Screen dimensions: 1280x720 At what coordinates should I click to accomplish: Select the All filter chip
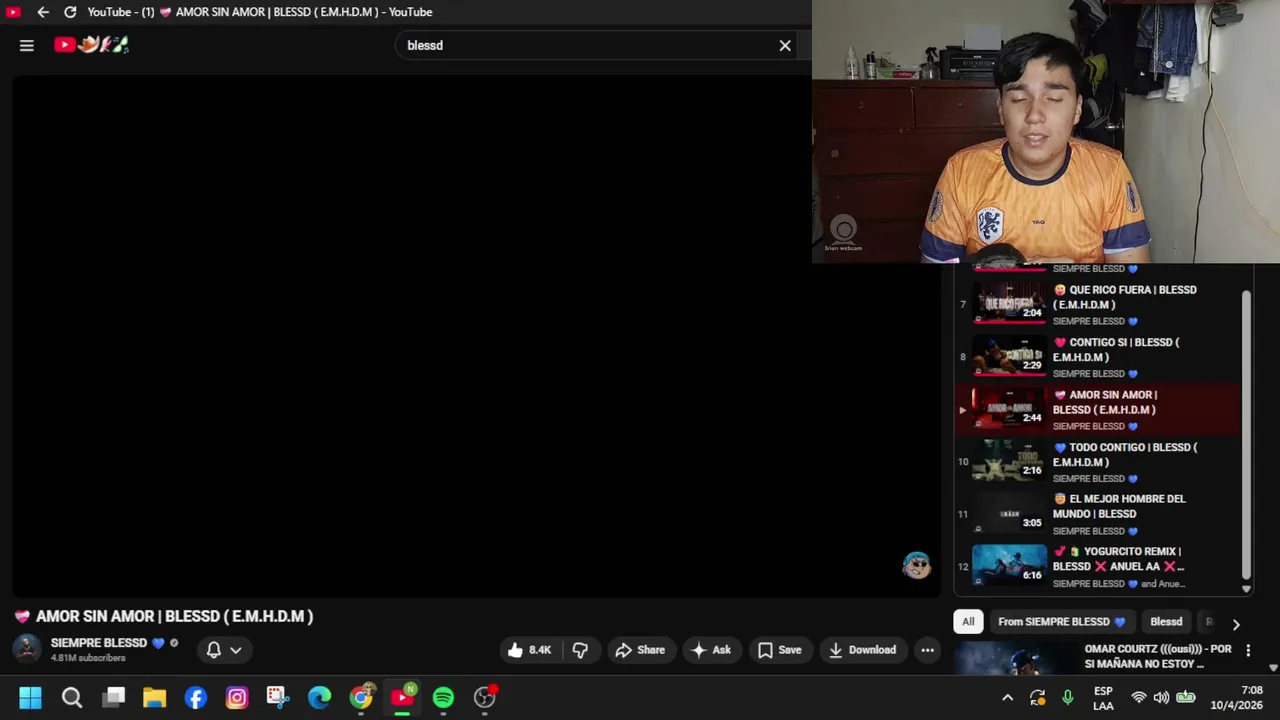tap(968, 622)
